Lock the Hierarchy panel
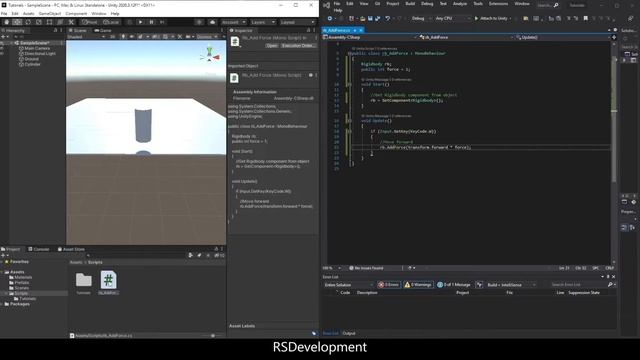Viewport: 640px width, 360px height. click(x=56, y=31)
